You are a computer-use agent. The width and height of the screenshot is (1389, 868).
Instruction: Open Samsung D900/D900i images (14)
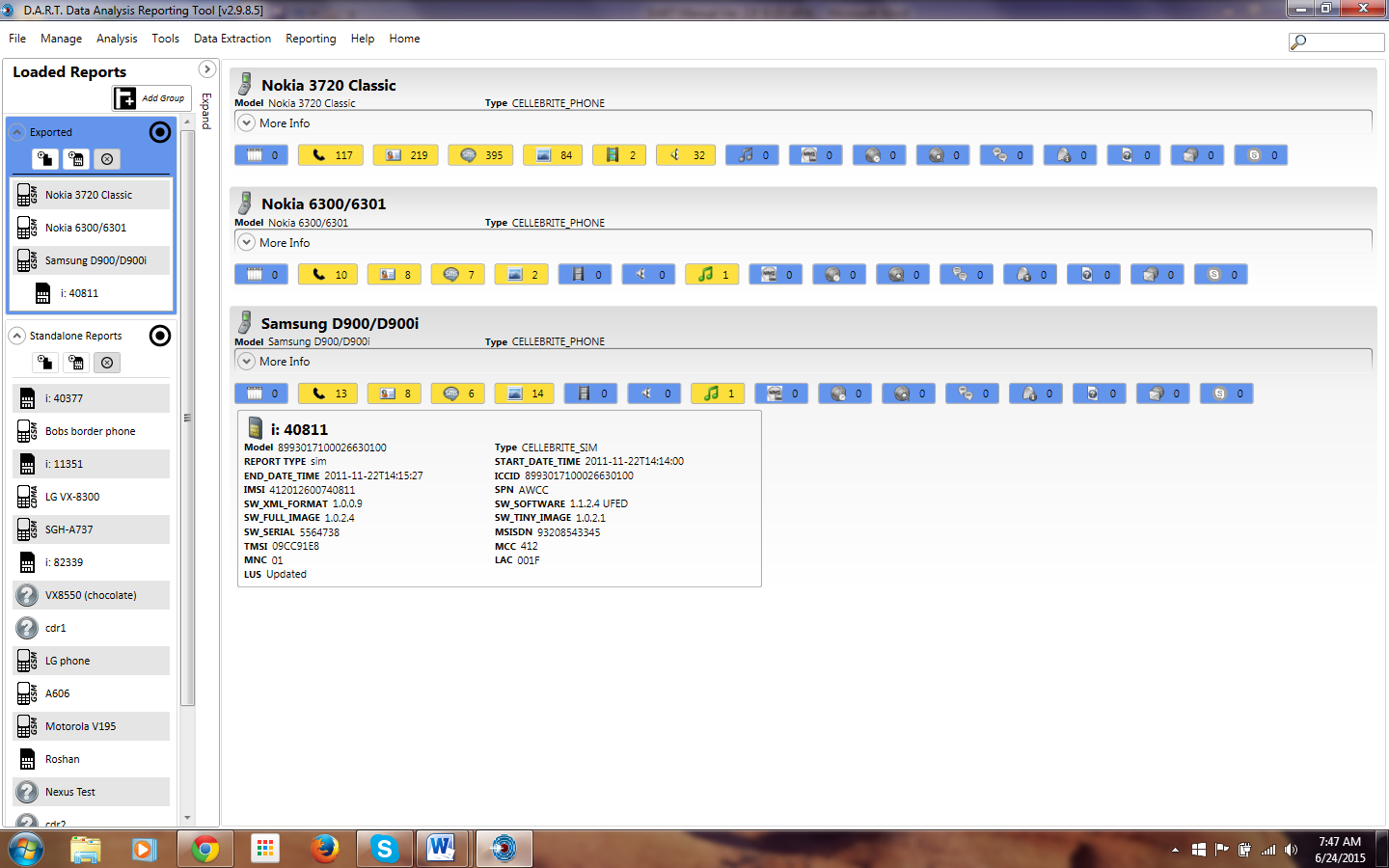click(525, 393)
